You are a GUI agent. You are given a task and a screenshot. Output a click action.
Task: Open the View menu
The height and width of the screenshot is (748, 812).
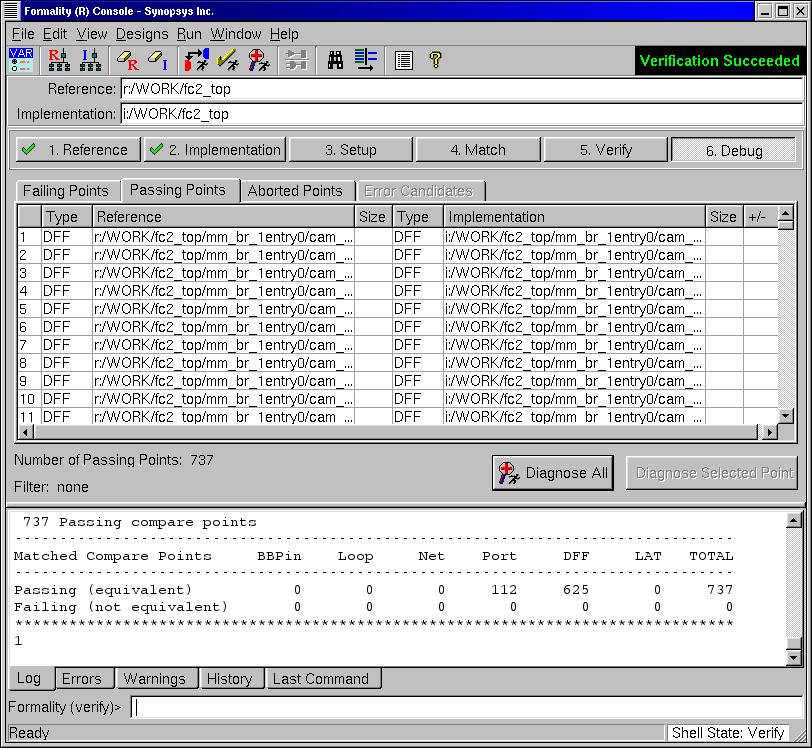[x=92, y=34]
